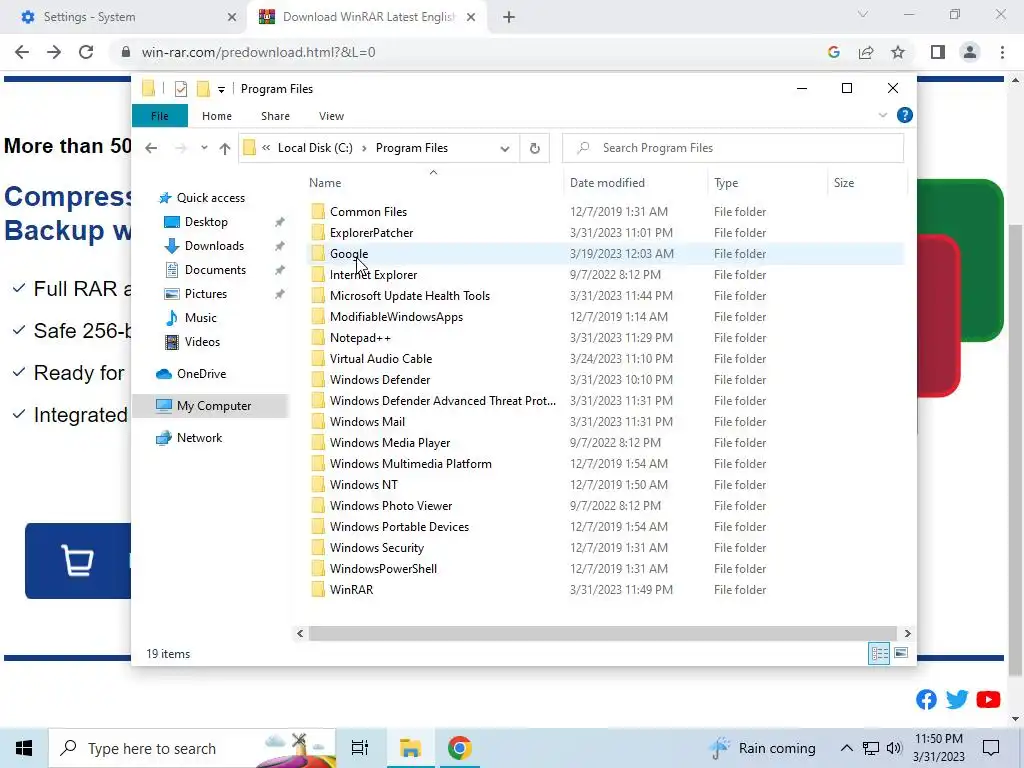Open the Windows Start menu

point(24,748)
